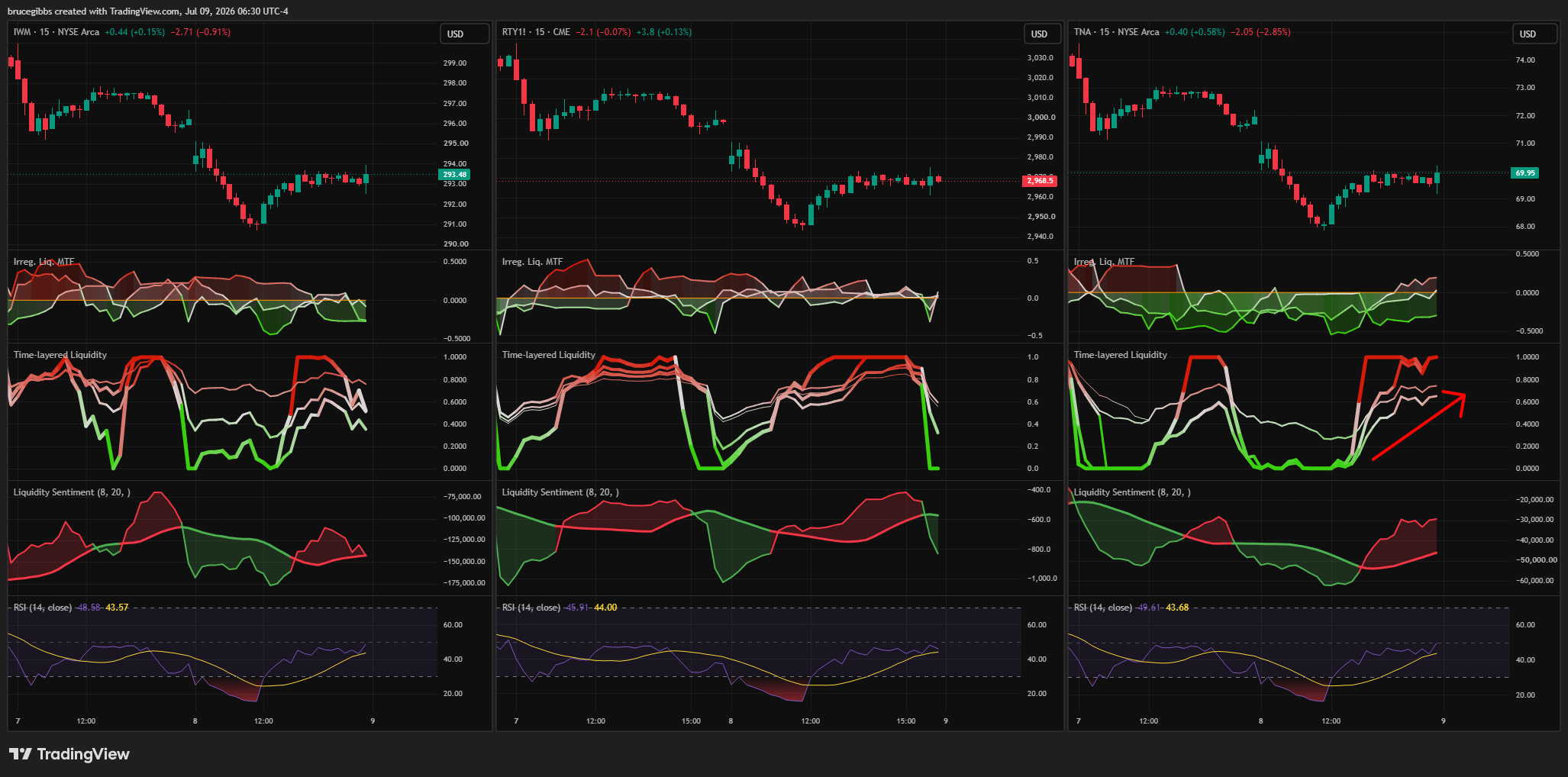This screenshot has width=1568, height=777.
Task: Click the TNA · 15 · NYSE Arca symbol title
Action: pyautogui.click(x=1116, y=32)
